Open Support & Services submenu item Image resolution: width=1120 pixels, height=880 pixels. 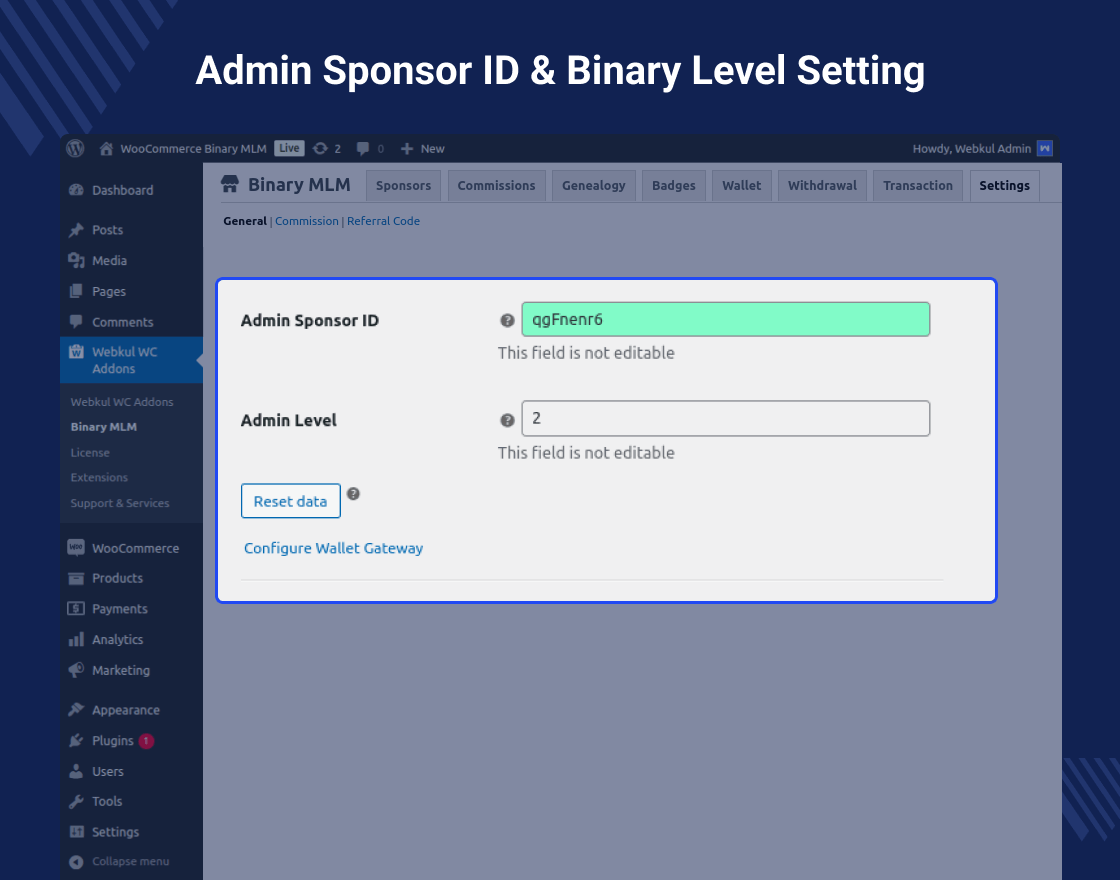tap(120, 504)
